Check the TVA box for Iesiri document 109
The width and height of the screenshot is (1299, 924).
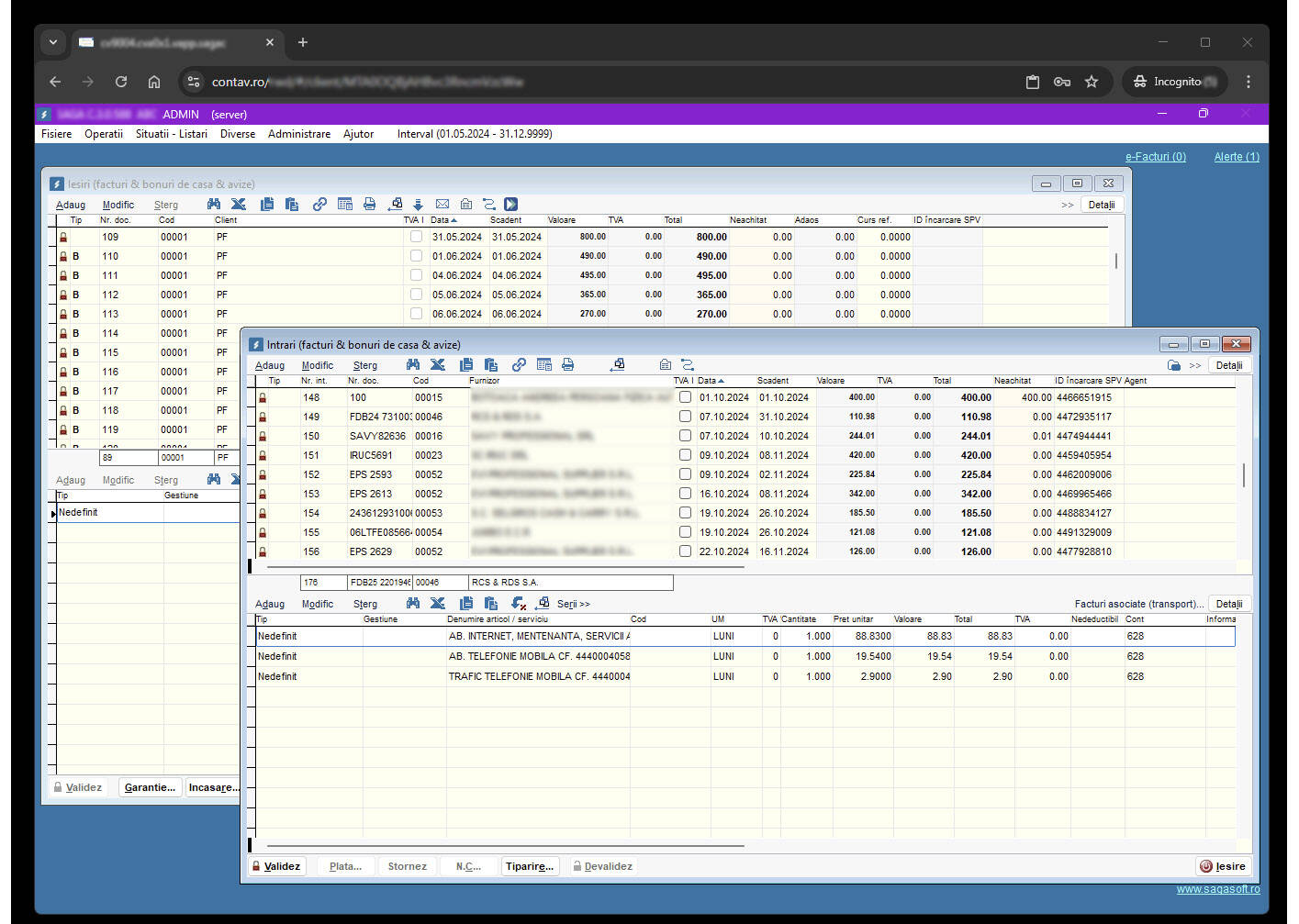click(x=416, y=237)
